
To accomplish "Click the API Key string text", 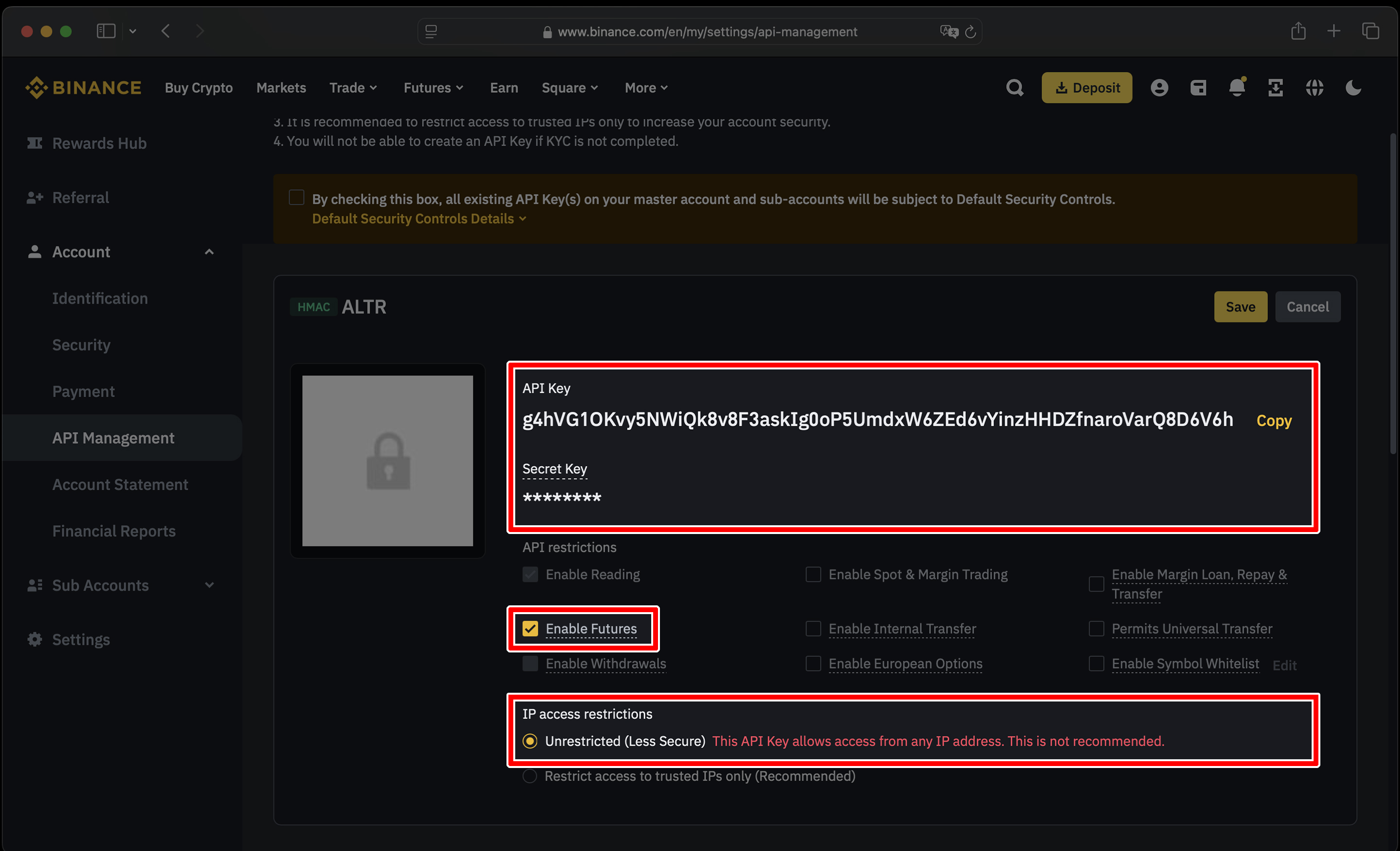I will point(878,419).
